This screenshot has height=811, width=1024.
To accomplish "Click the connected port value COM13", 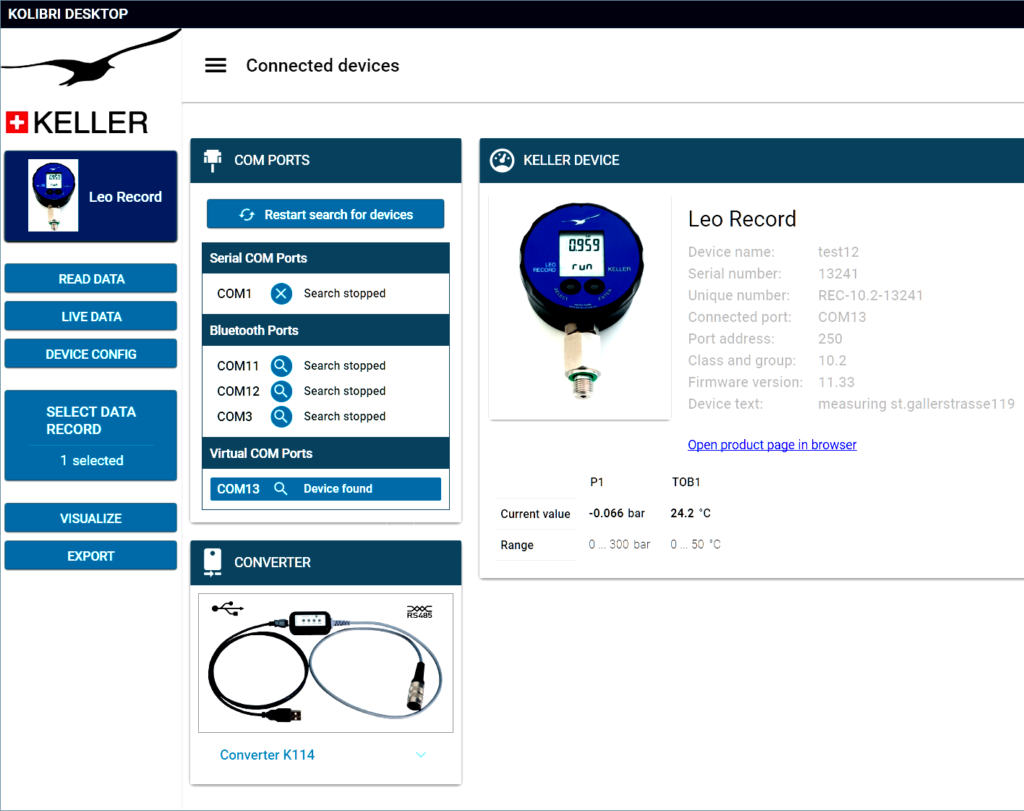I will [842, 317].
